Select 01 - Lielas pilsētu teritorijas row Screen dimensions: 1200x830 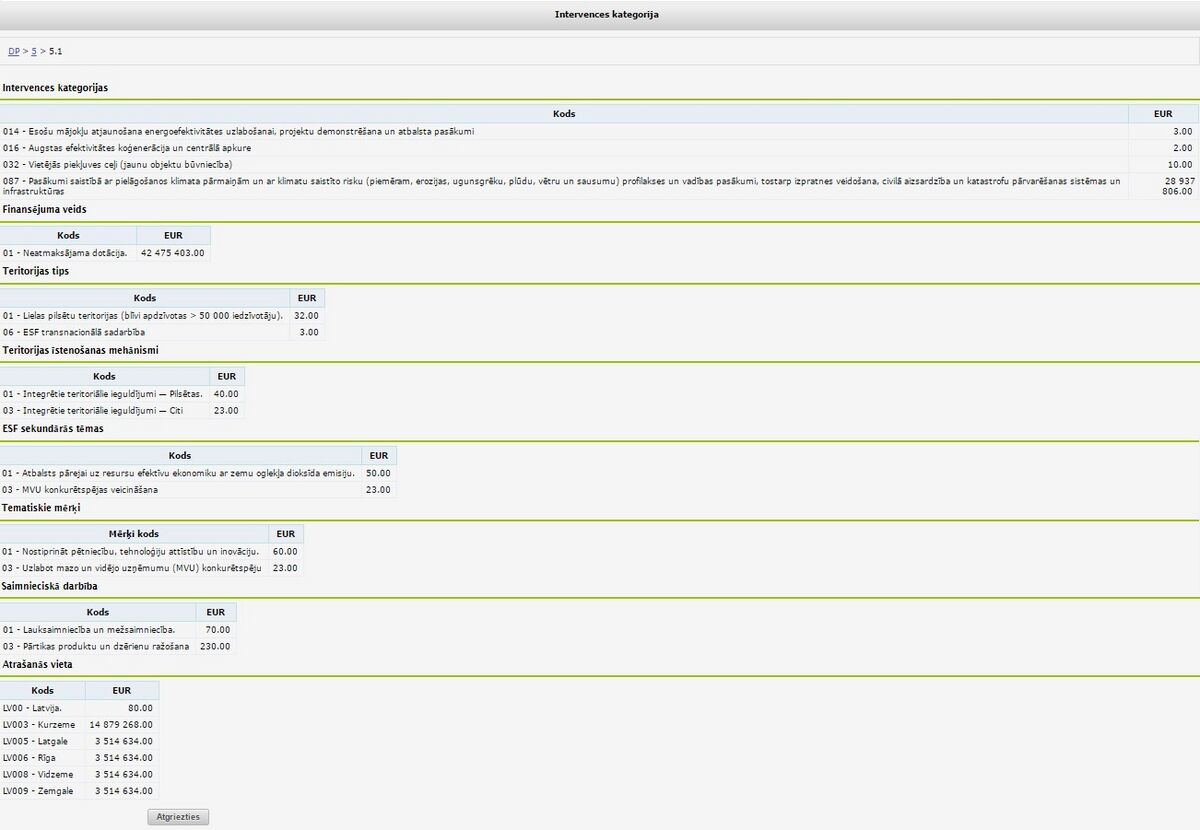tap(162, 315)
